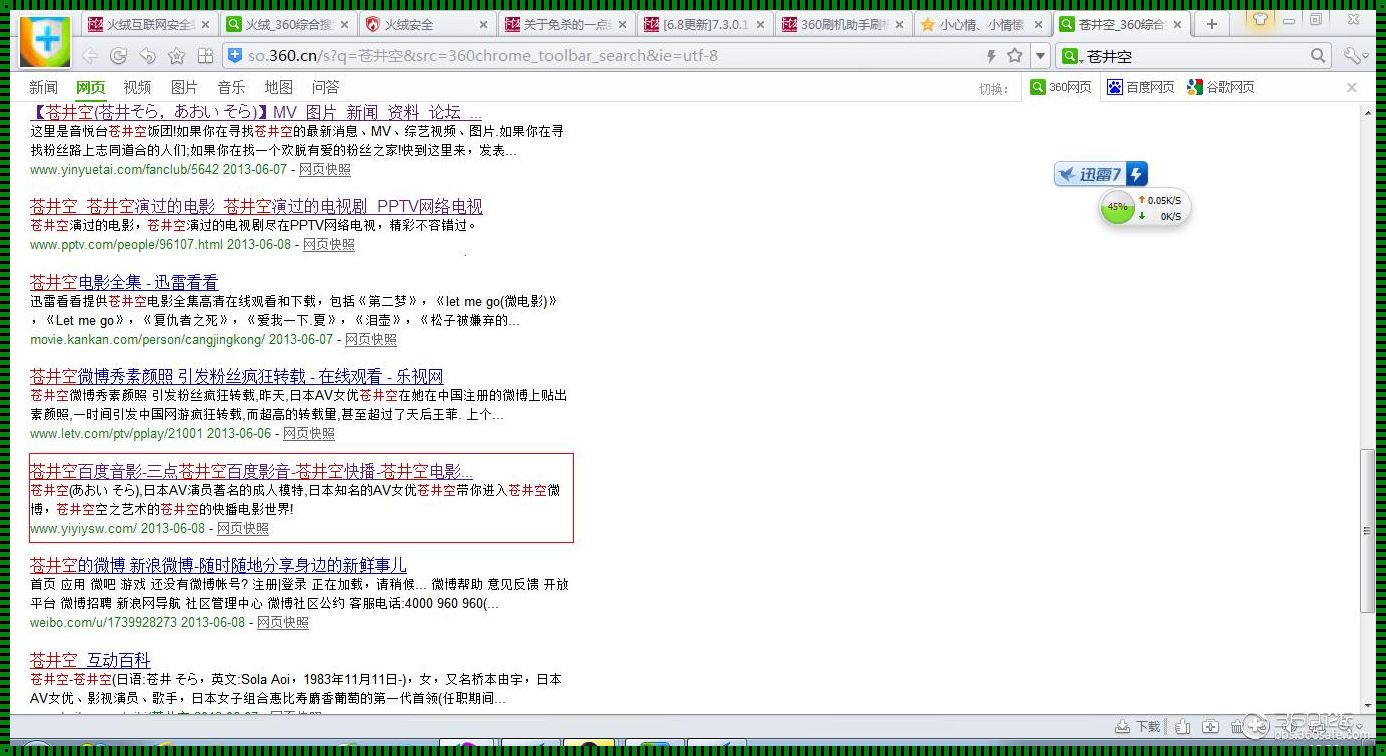1386x756 pixels.
Task: Open the 问答 search category
Action: pos(326,88)
